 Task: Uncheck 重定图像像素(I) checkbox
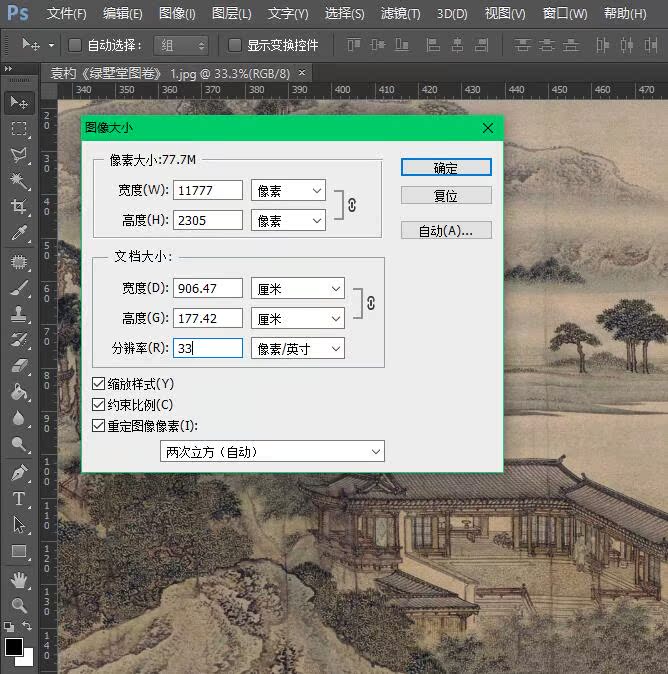pyautogui.click(x=98, y=426)
